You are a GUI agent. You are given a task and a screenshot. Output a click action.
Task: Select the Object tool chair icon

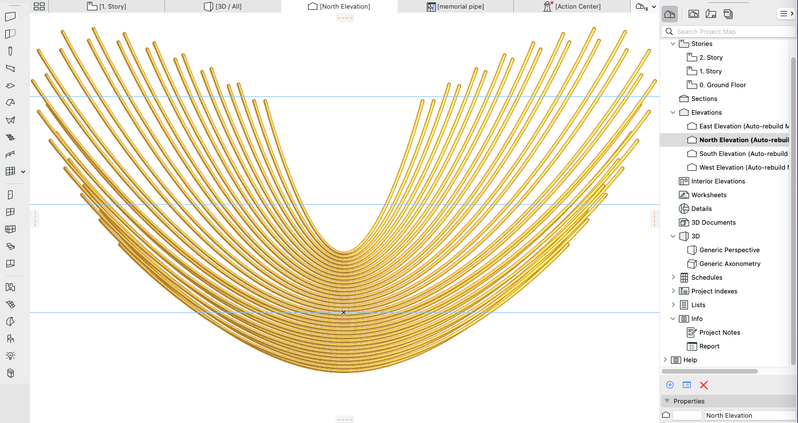(x=10, y=339)
